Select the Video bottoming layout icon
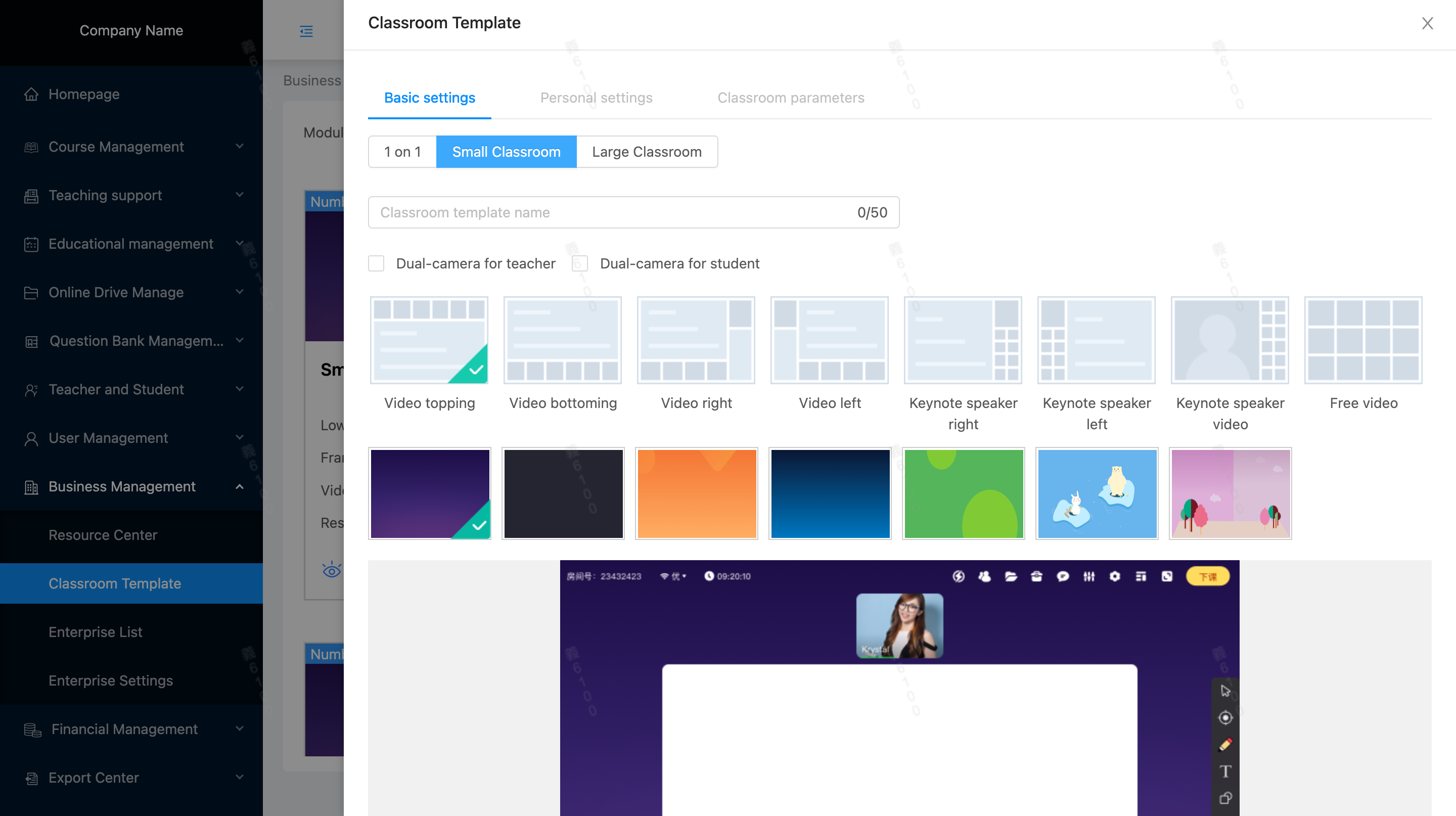 click(562, 340)
